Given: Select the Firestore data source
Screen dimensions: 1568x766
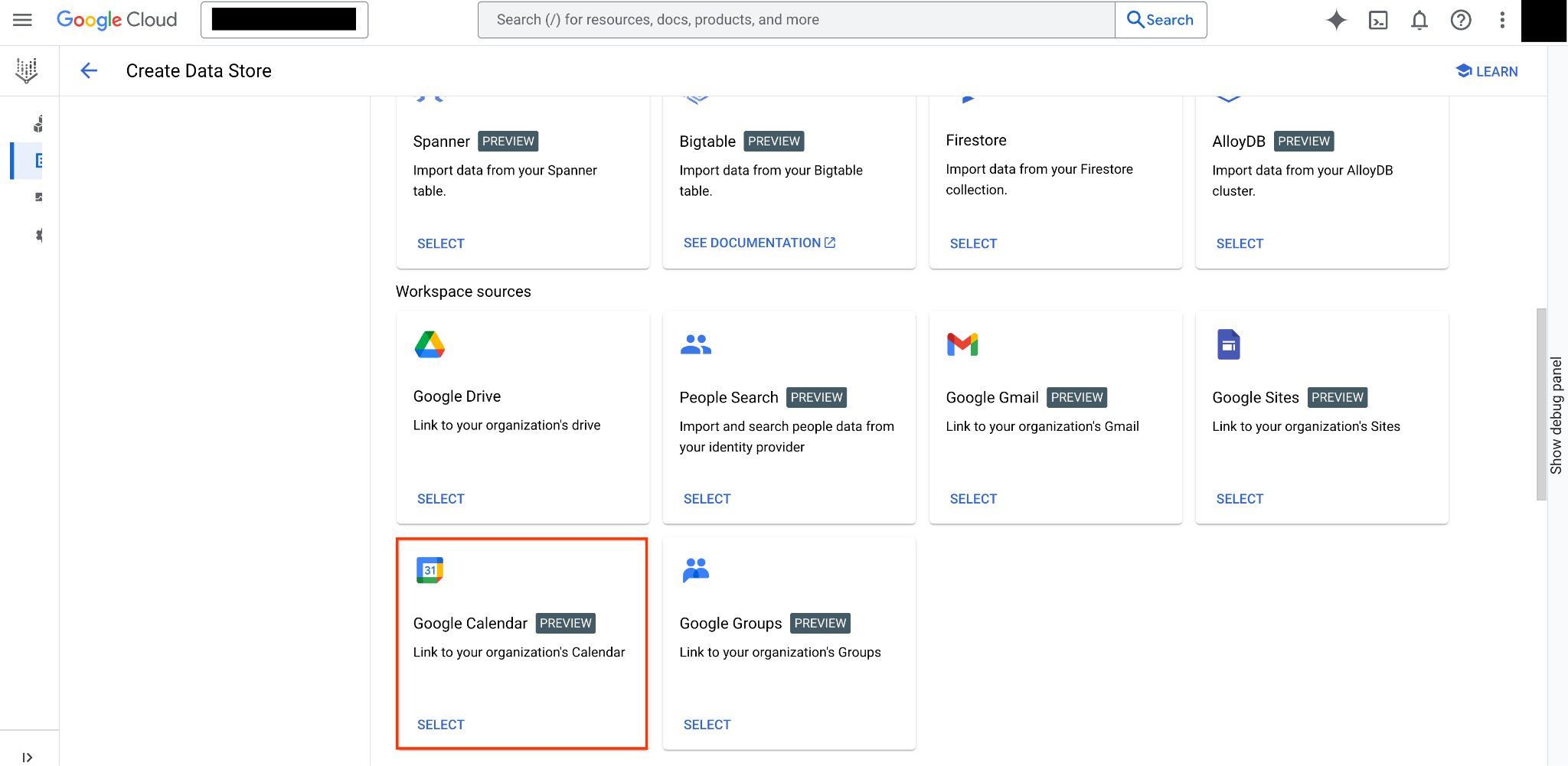Looking at the screenshot, I should [973, 243].
